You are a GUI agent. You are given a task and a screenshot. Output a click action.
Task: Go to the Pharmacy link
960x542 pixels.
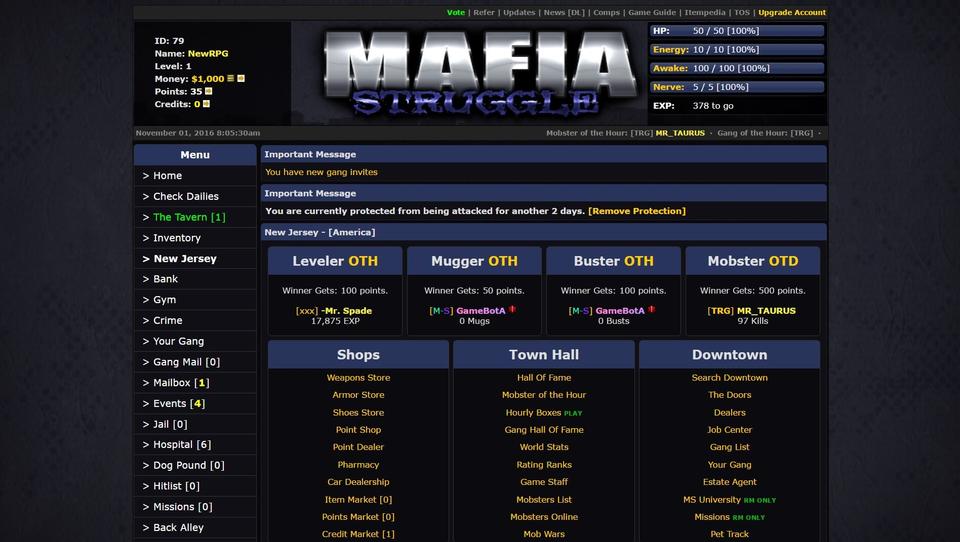358,465
